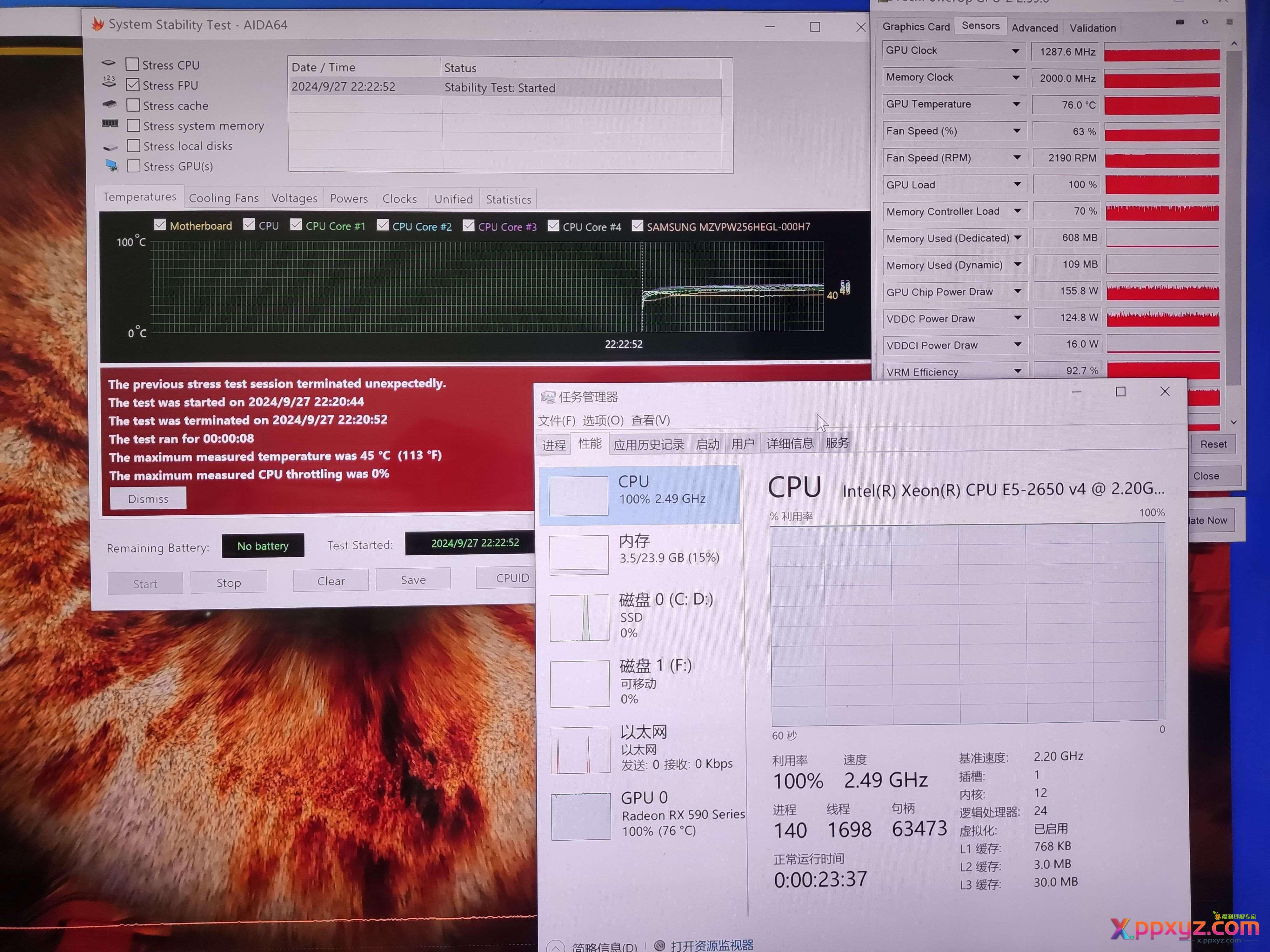Open the Statistics tab in AIDA64
1270x952 pixels.
coord(508,199)
